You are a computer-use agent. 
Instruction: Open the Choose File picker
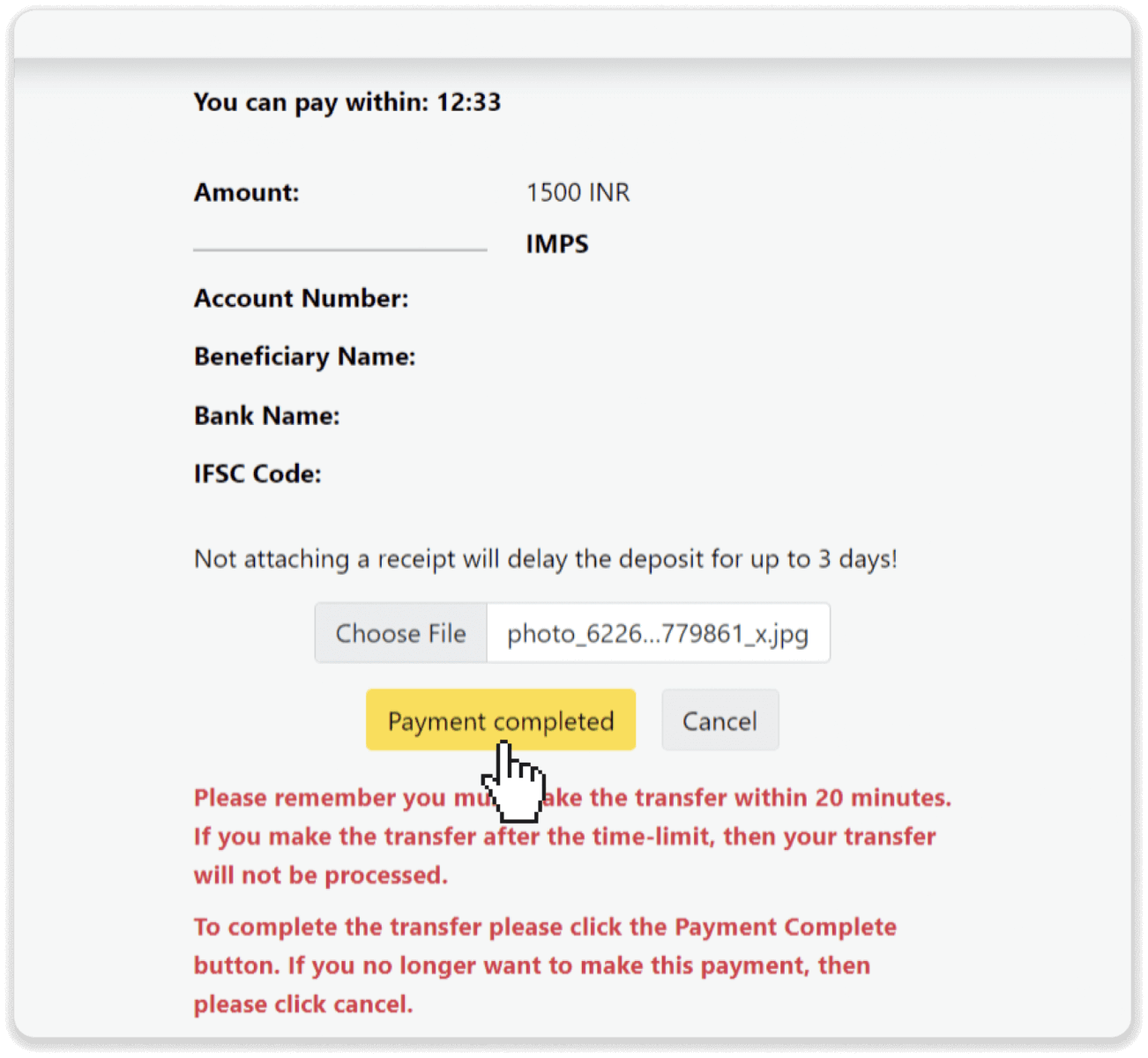pyautogui.click(x=400, y=633)
